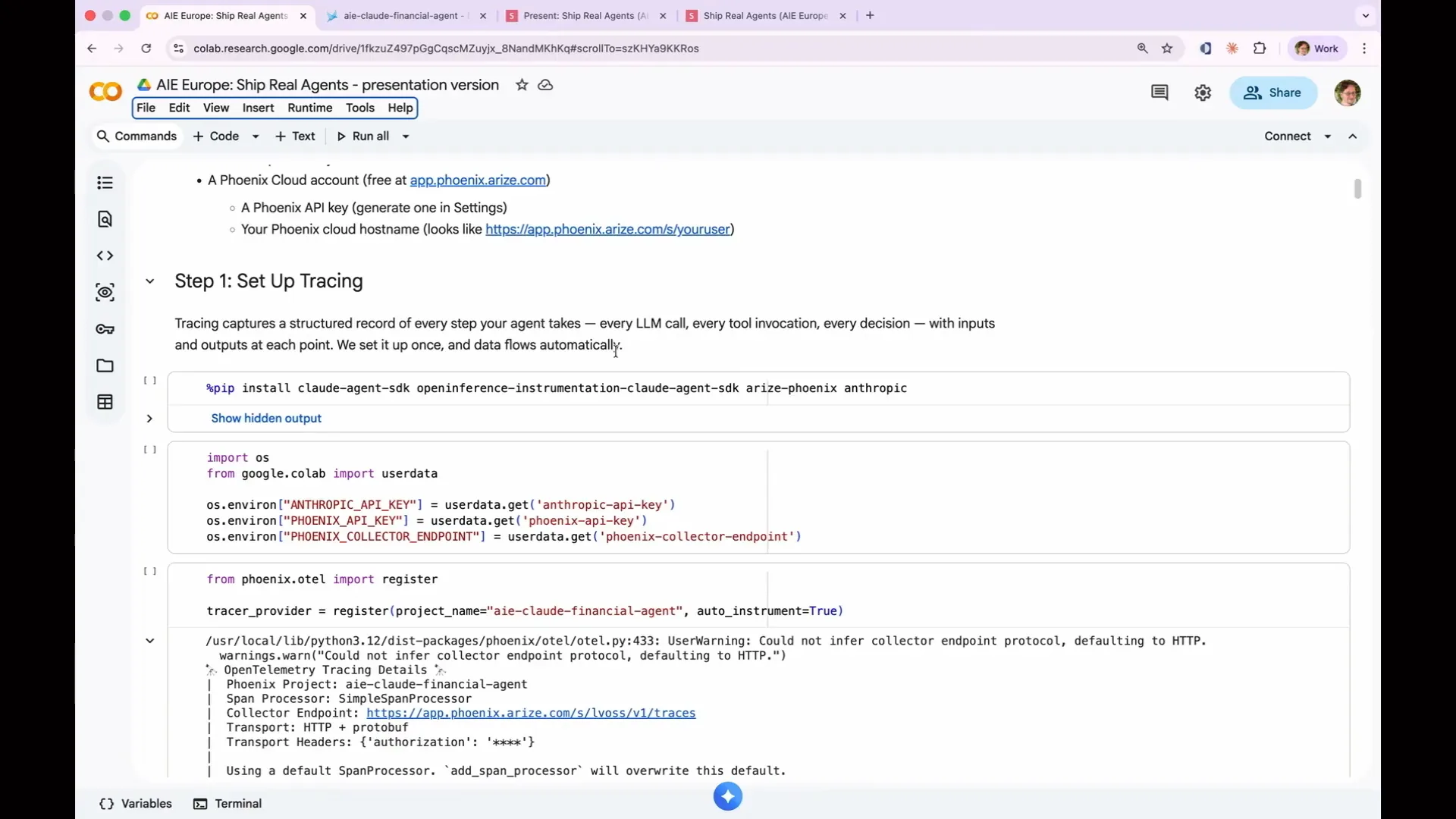1456x819 pixels.
Task: Run the phoenix.otel register cell
Action: [150, 572]
